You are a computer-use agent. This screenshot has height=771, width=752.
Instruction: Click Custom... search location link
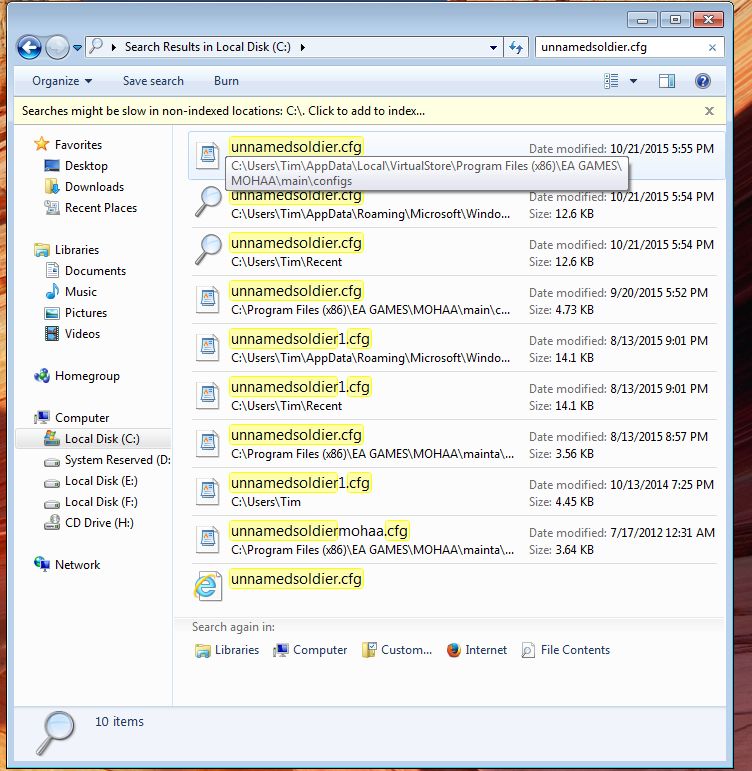coord(396,650)
